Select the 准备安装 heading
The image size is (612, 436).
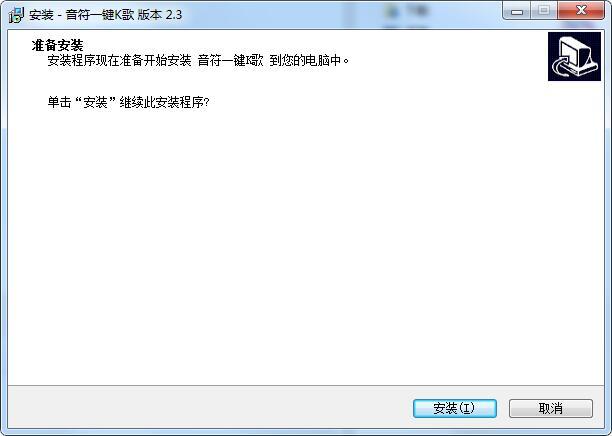coord(57,46)
